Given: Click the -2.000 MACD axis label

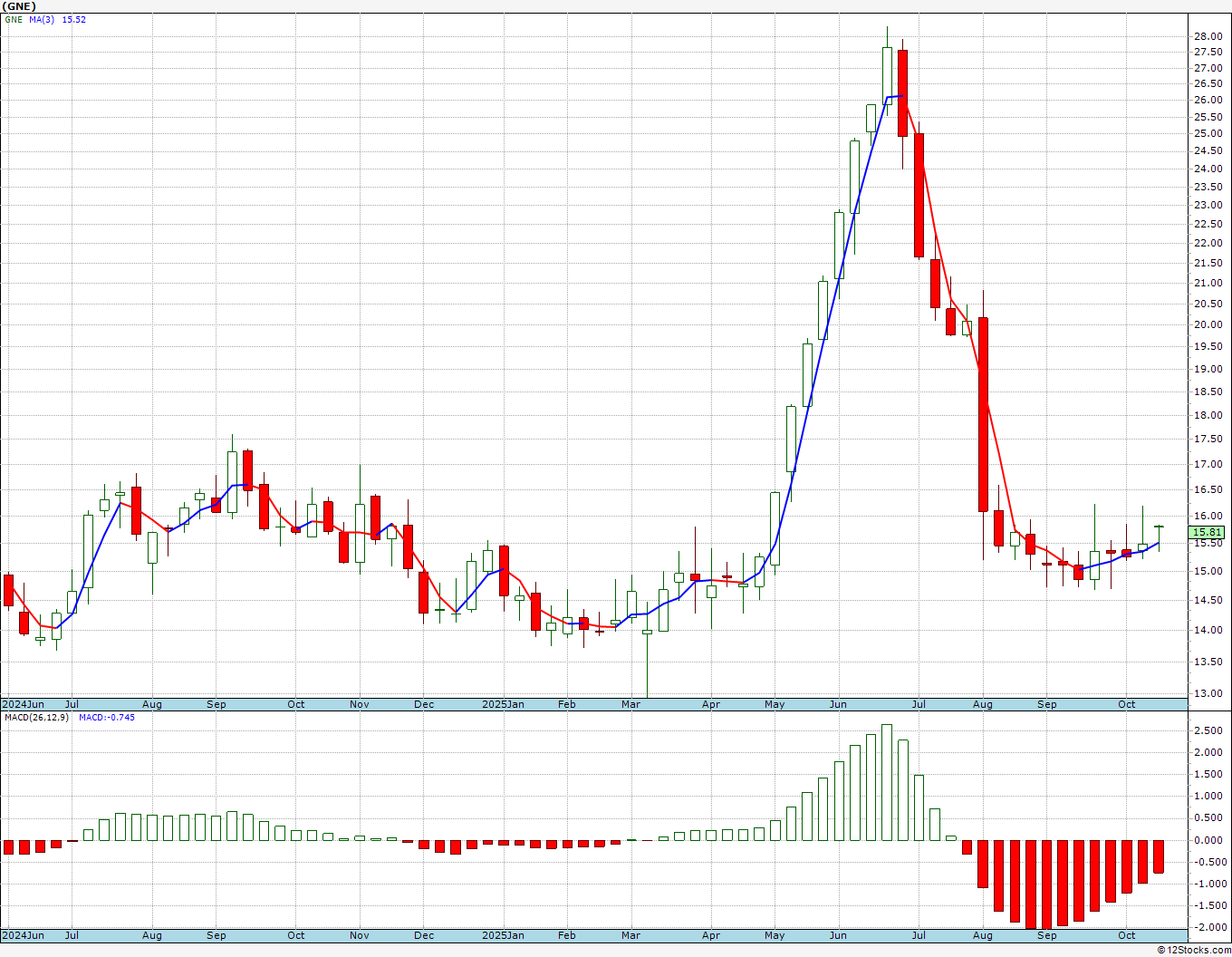Looking at the screenshot, I should [x=1208, y=927].
